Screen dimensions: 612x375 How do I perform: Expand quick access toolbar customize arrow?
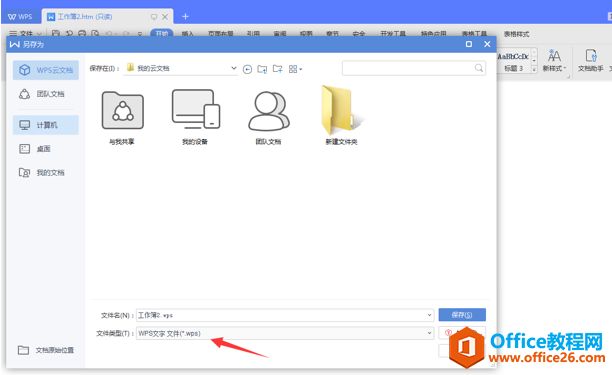pos(140,34)
